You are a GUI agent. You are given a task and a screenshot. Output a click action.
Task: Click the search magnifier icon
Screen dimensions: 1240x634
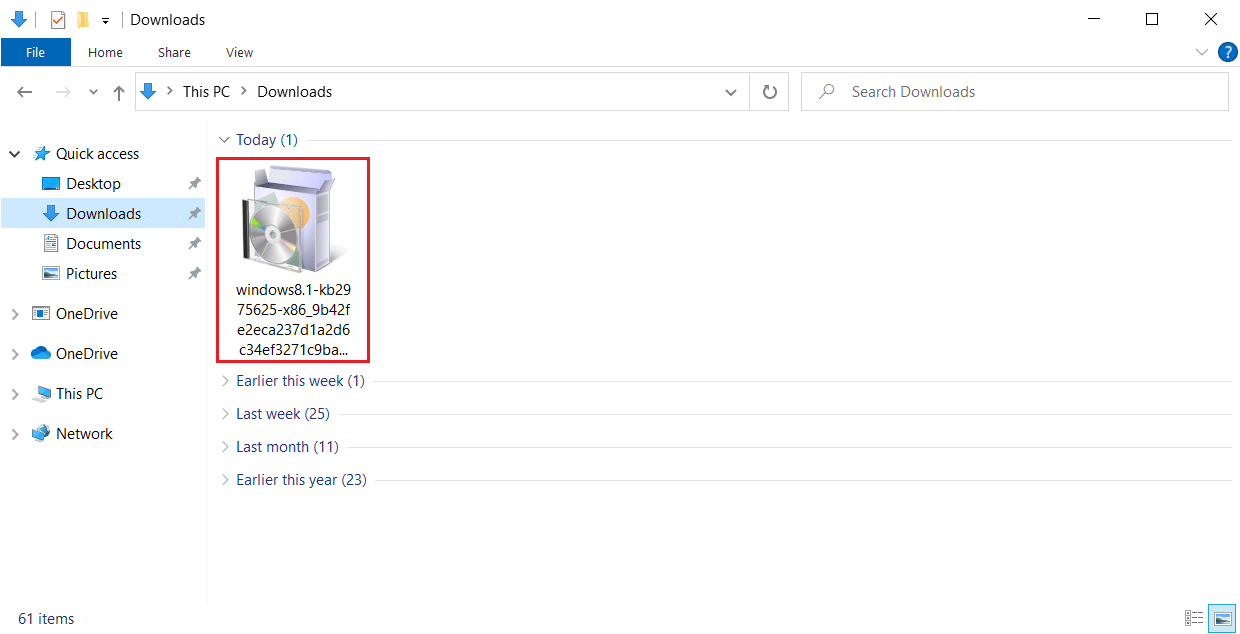[x=827, y=92]
